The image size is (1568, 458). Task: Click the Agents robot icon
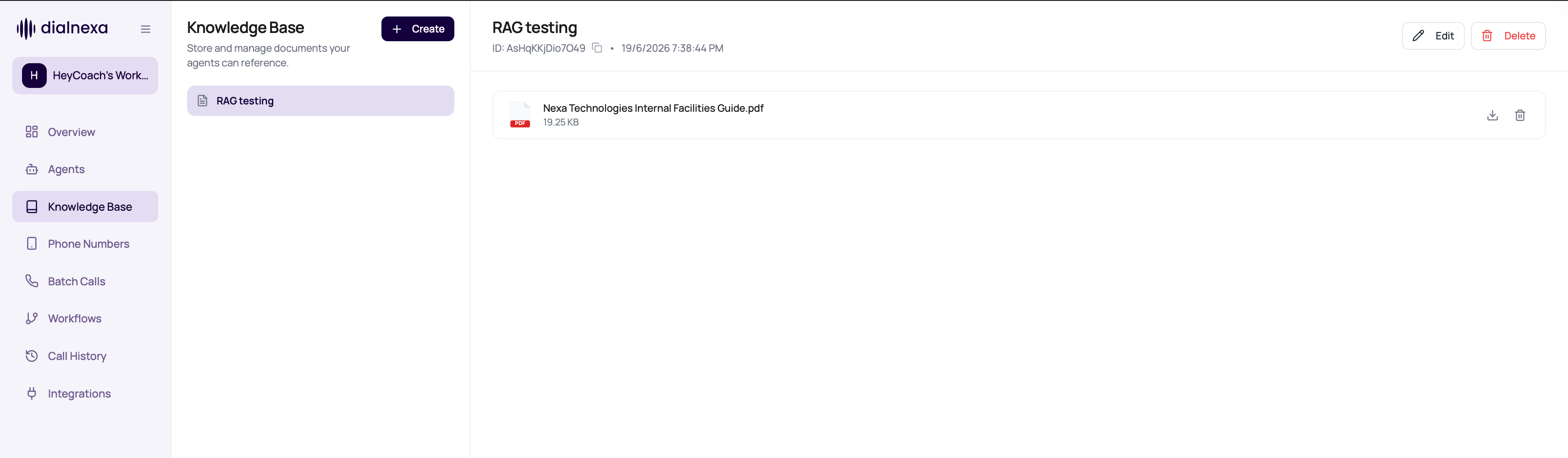point(32,169)
